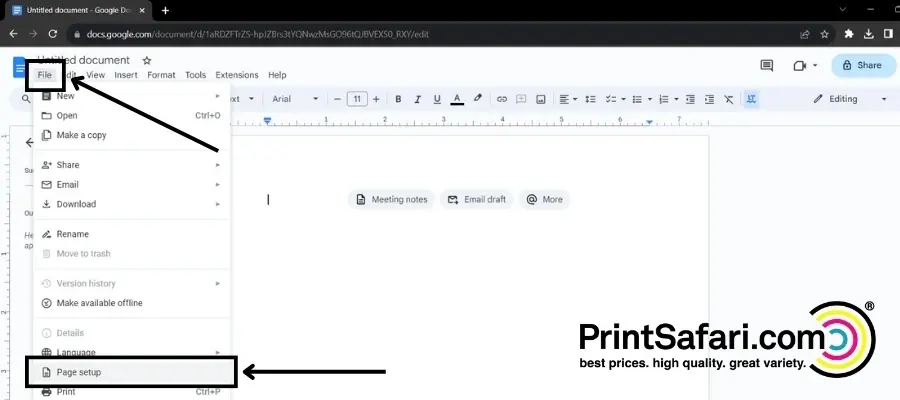Open comment history icon near Share
The width and height of the screenshot is (900, 400).
coord(766,65)
